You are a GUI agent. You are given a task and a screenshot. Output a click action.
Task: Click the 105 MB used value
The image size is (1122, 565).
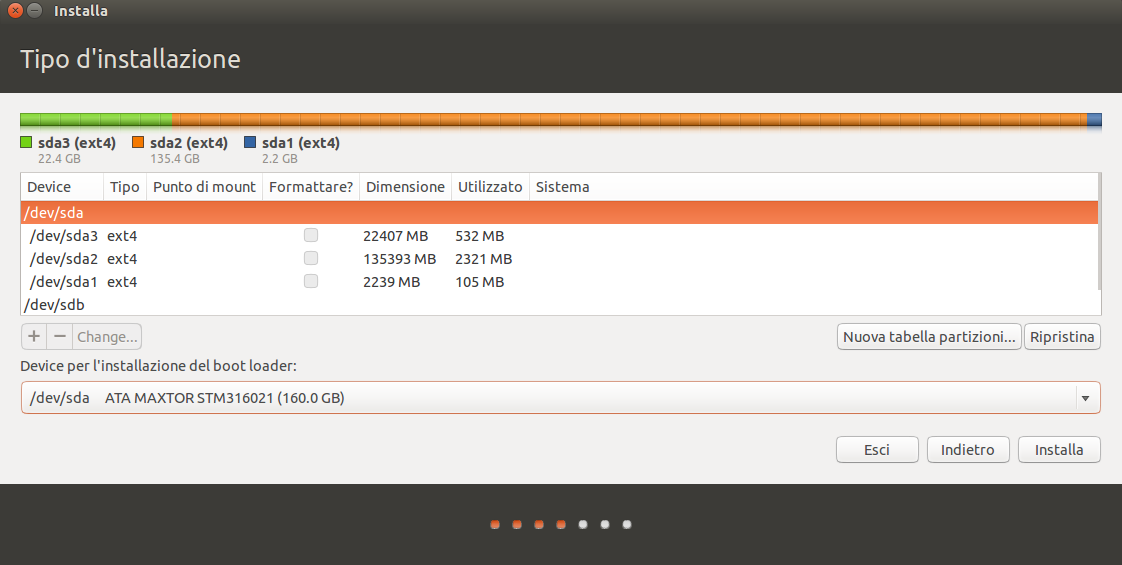point(479,281)
